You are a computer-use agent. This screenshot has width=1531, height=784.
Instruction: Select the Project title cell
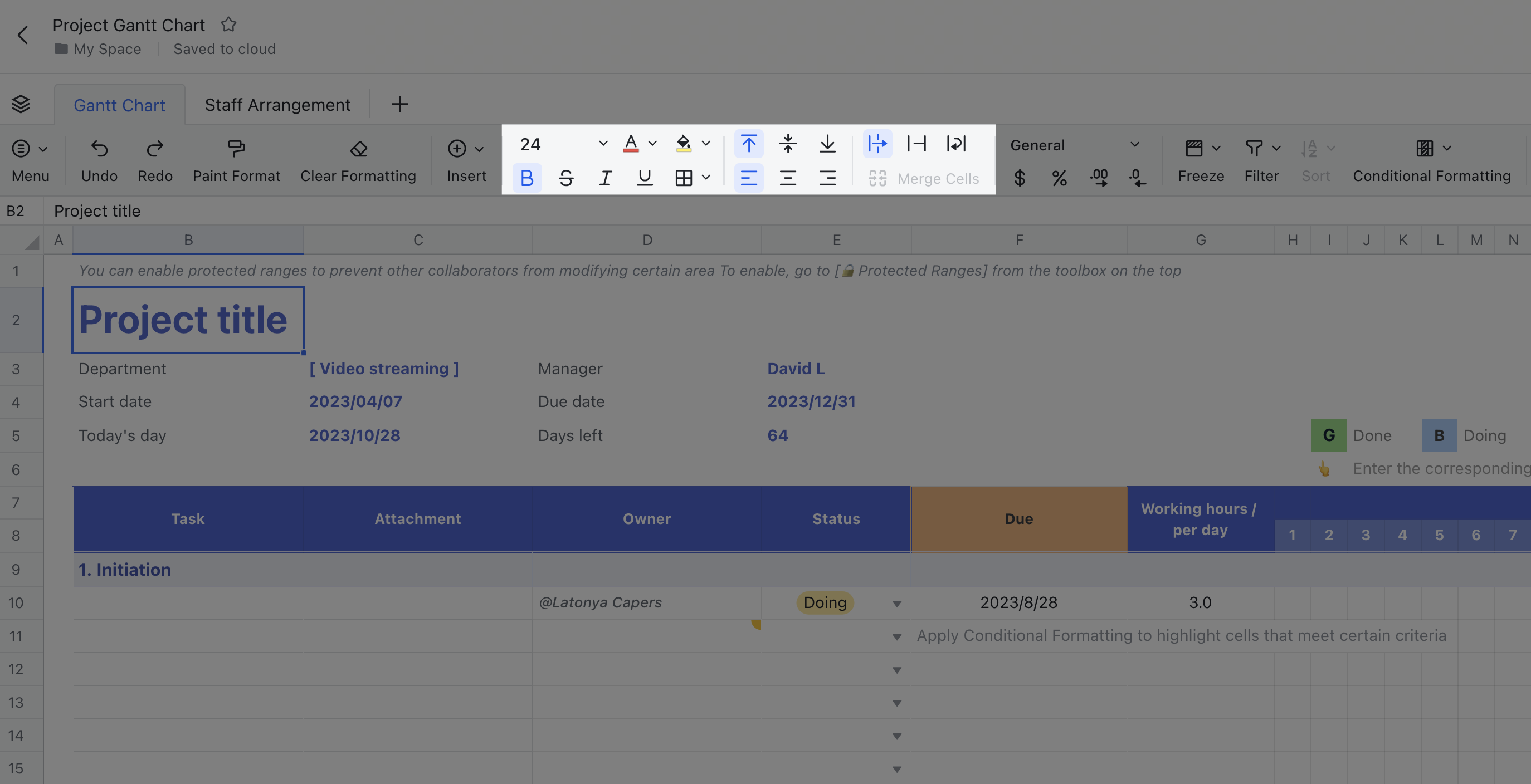pyautogui.click(x=188, y=320)
